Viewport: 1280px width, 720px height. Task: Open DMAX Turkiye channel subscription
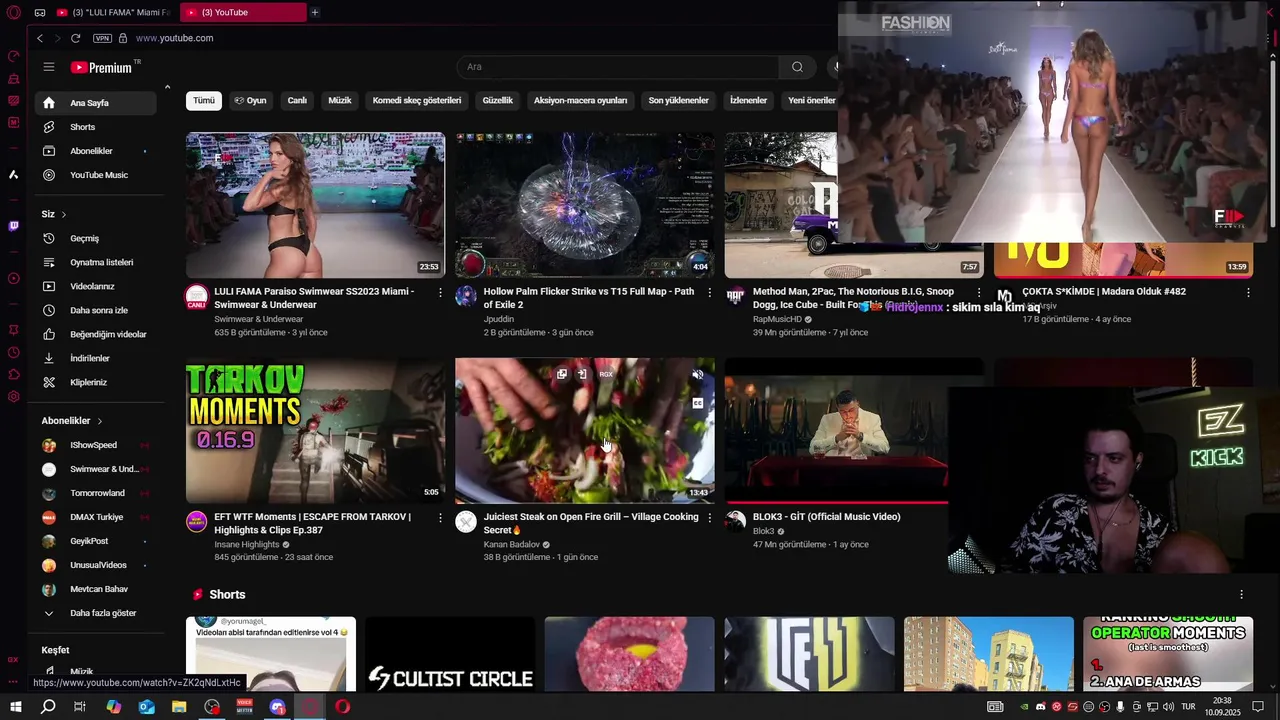[x=95, y=517]
